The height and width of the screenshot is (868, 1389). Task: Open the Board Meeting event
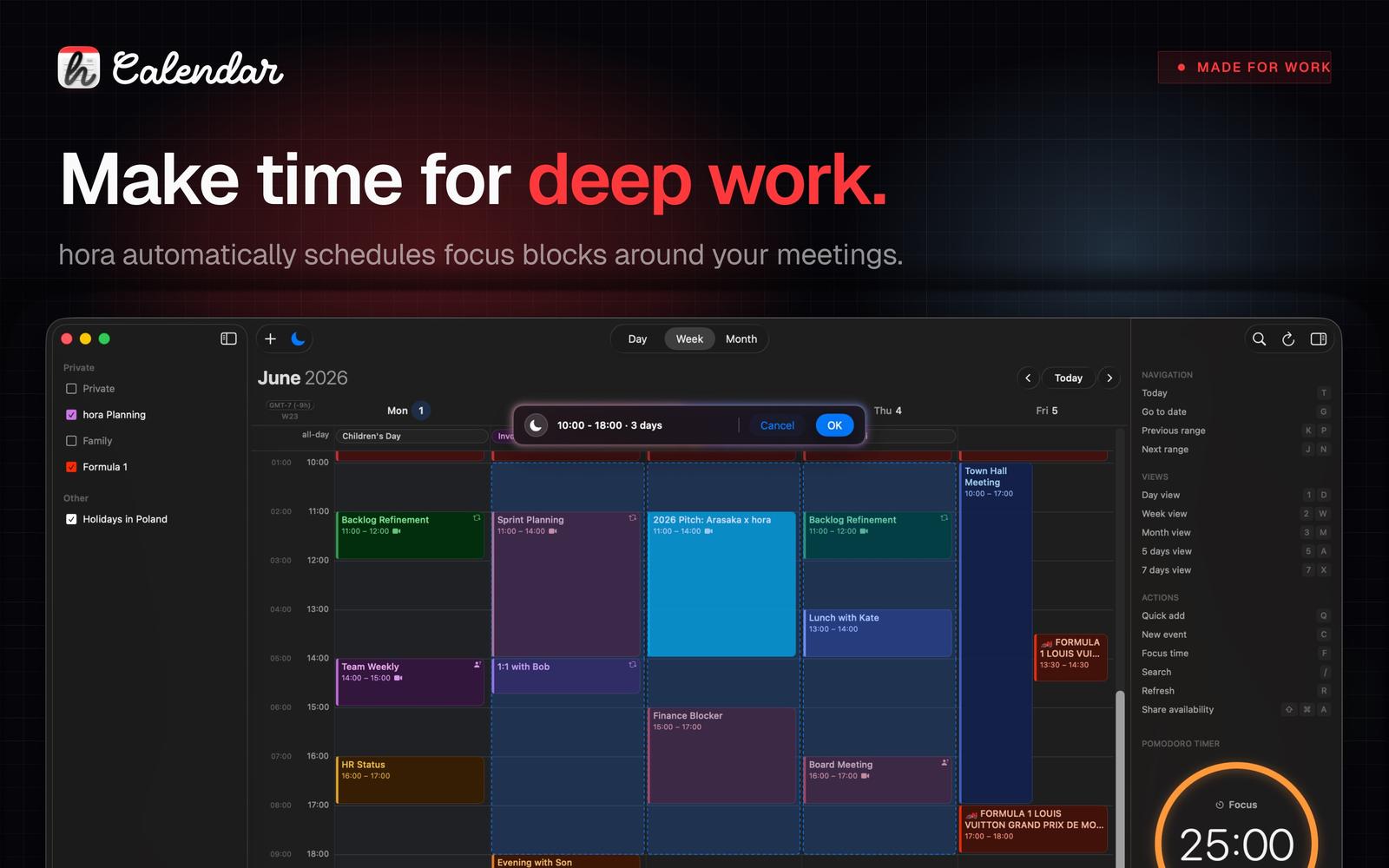[x=878, y=780]
